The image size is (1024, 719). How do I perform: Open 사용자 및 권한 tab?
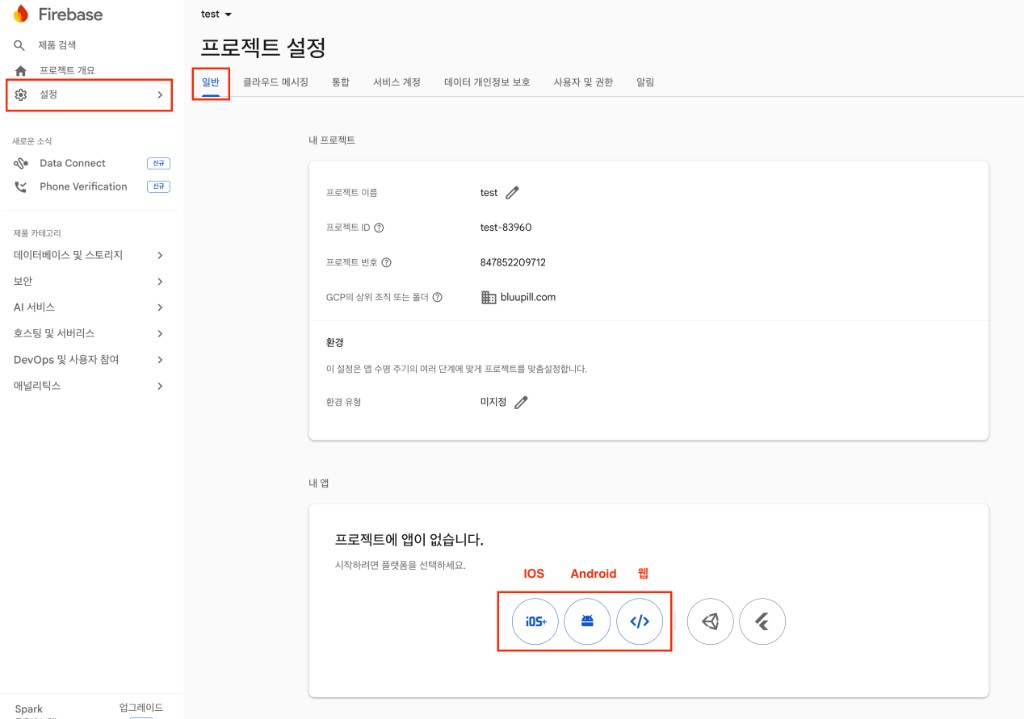(x=583, y=82)
